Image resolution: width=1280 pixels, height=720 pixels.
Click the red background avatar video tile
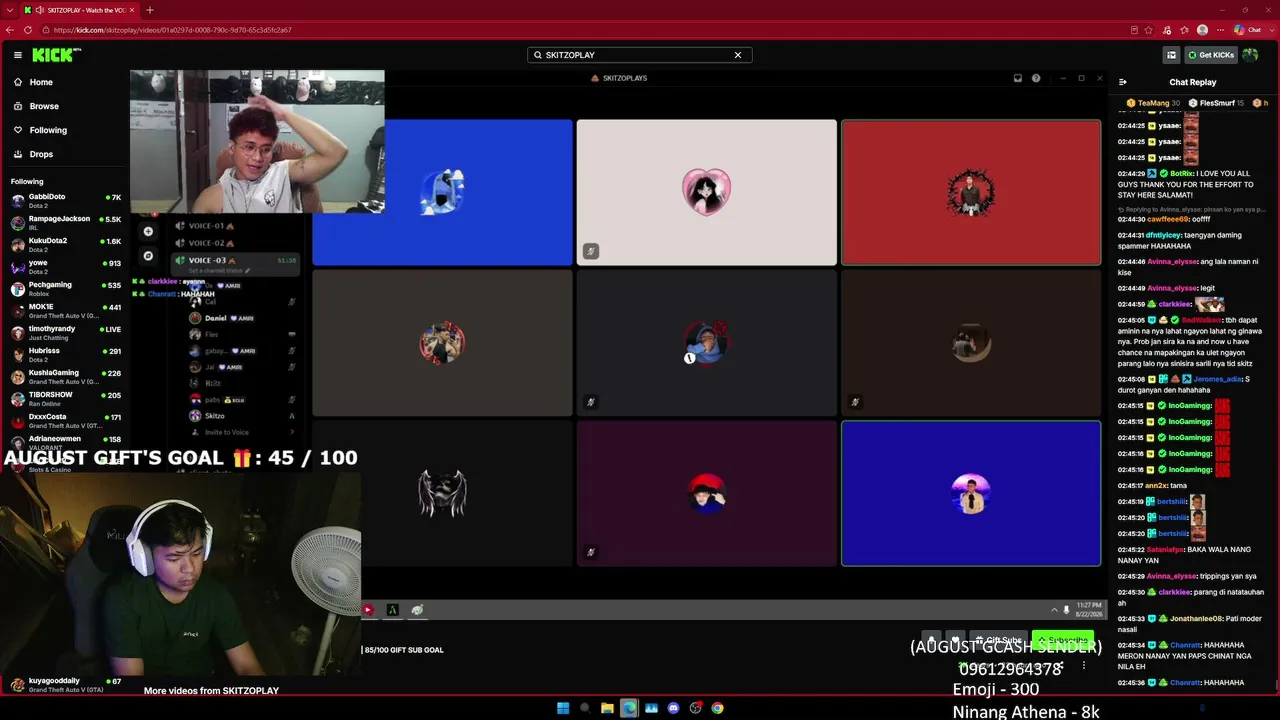(x=971, y=192)
